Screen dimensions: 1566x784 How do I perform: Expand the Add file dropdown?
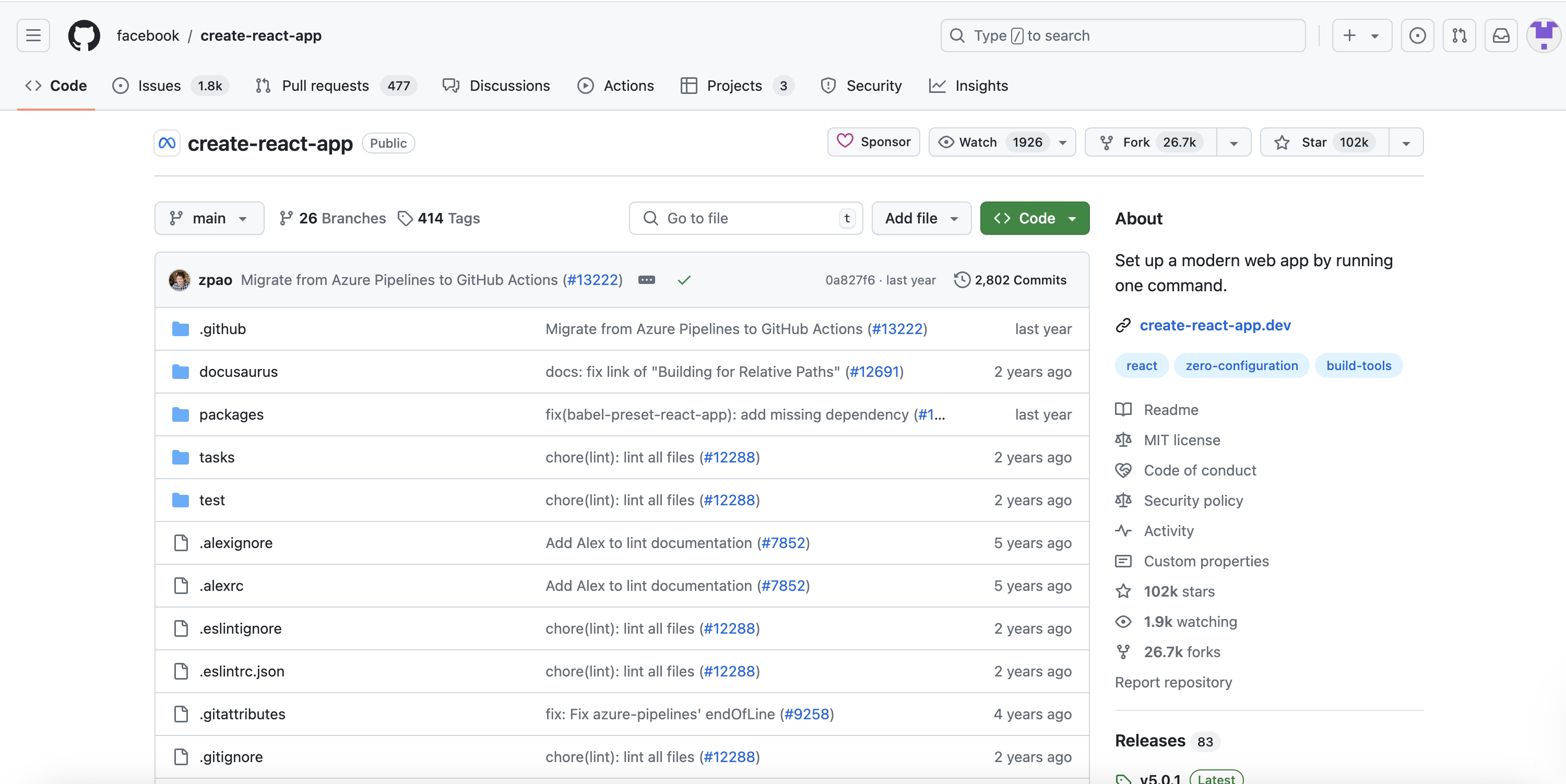pos(921,218)
